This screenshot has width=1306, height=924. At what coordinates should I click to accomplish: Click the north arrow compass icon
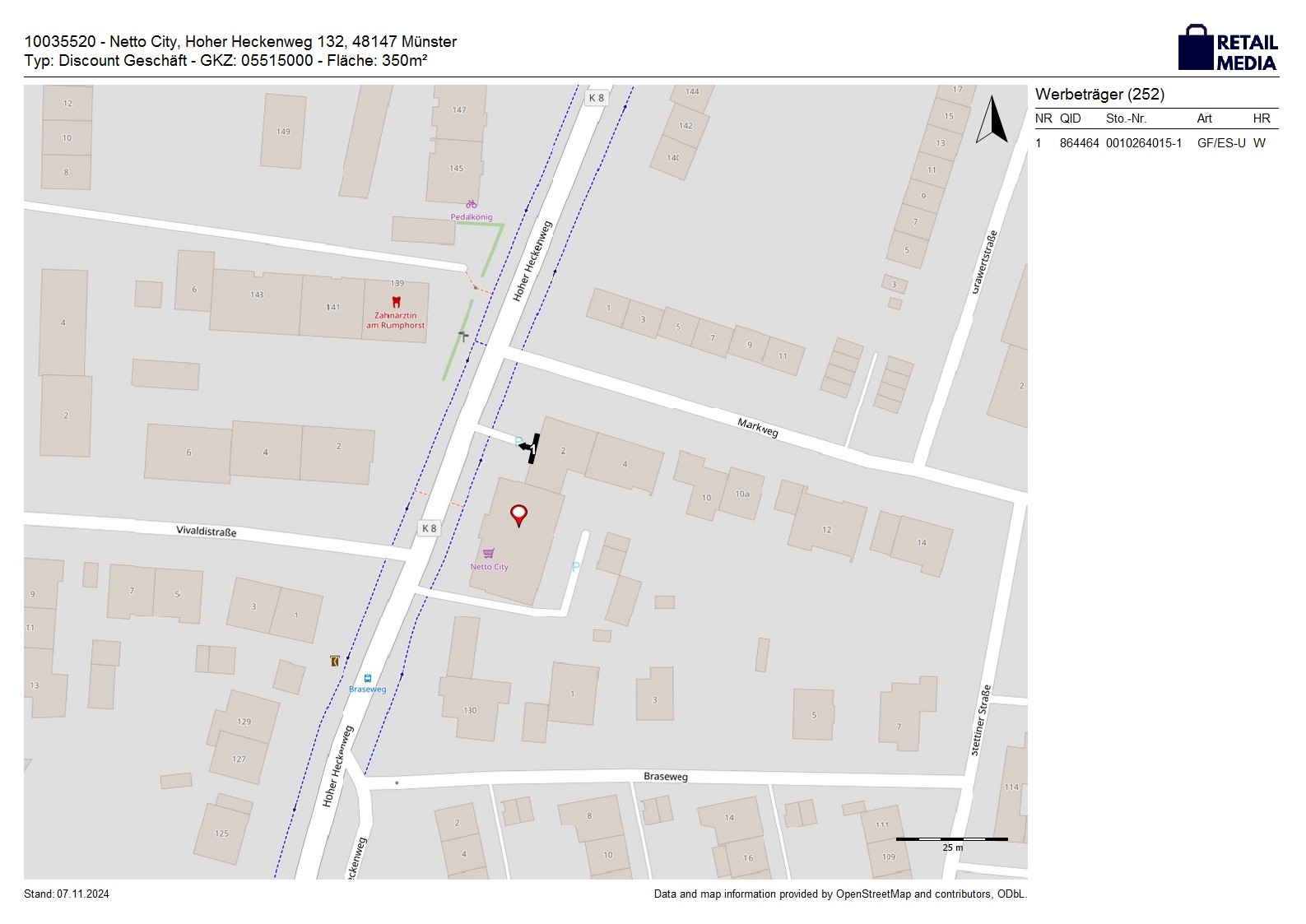992,120
